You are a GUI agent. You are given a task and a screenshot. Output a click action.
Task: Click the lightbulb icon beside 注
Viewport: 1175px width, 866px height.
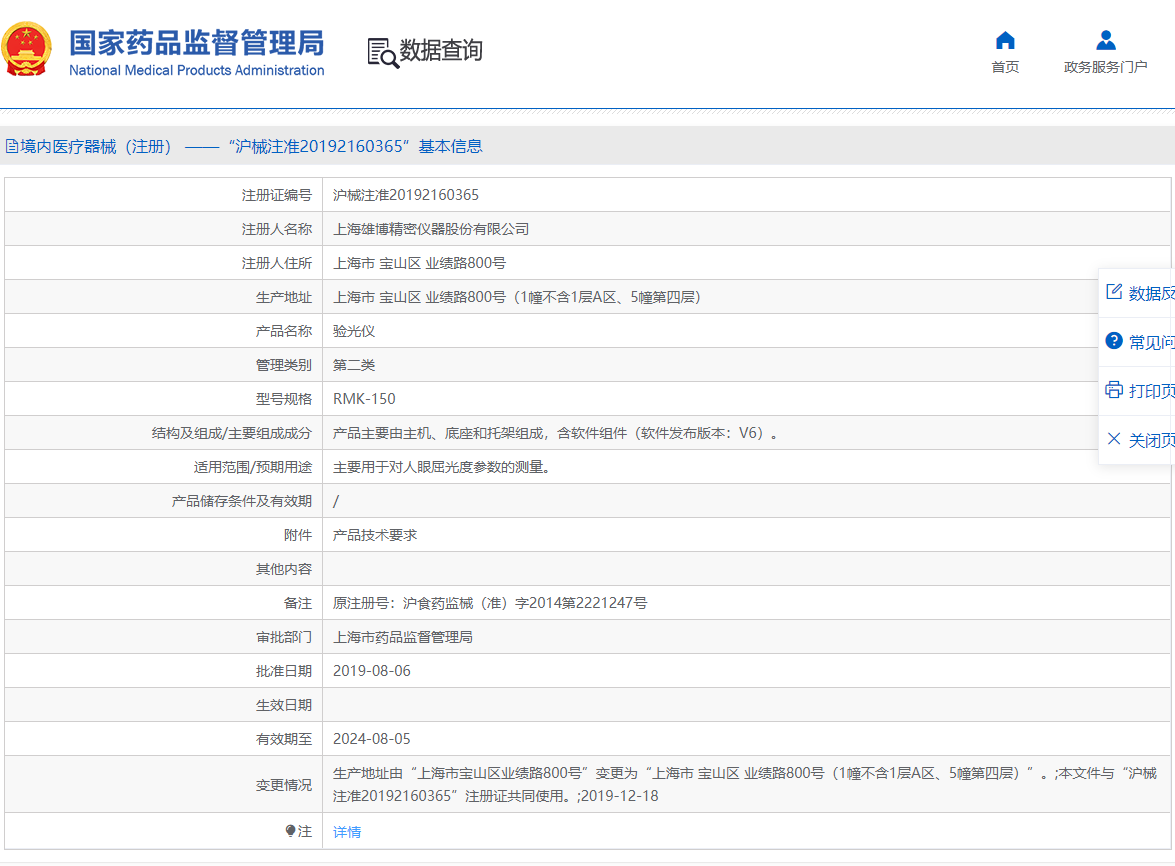coord(291,831)
